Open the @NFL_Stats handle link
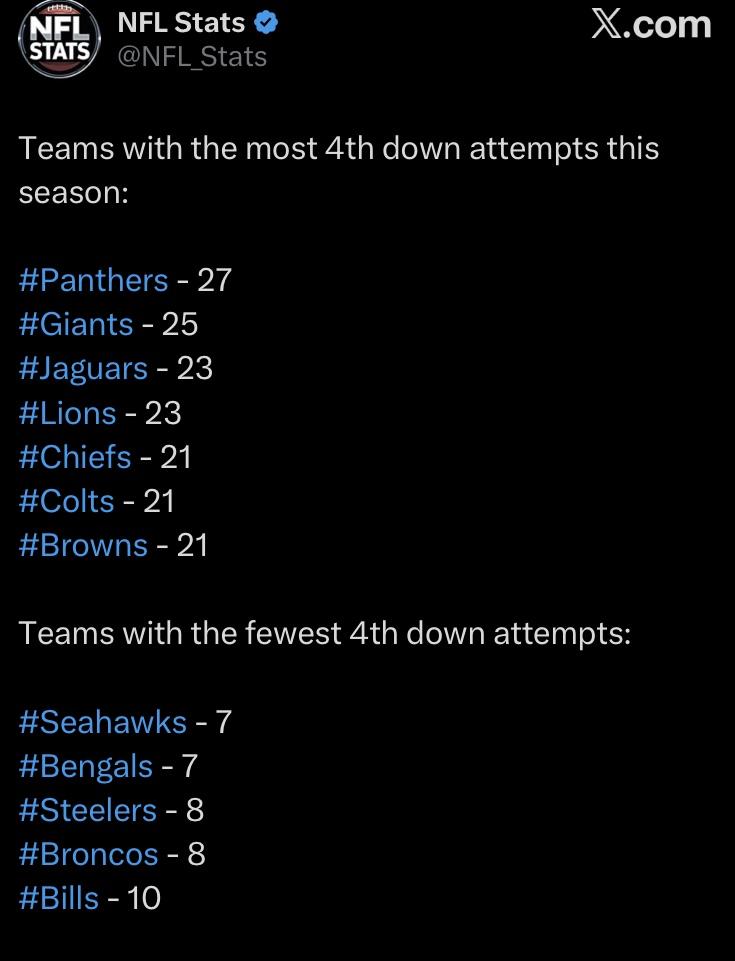Viewport: 735px width, 961px height. (193, 57)
